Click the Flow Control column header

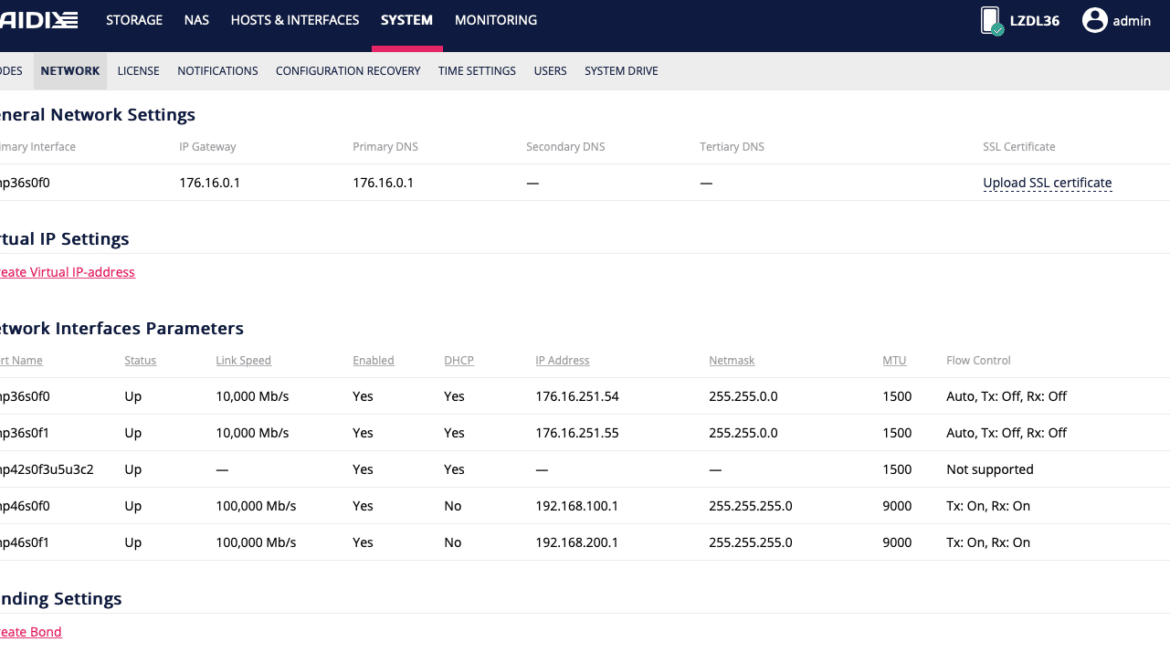[978, 360]
